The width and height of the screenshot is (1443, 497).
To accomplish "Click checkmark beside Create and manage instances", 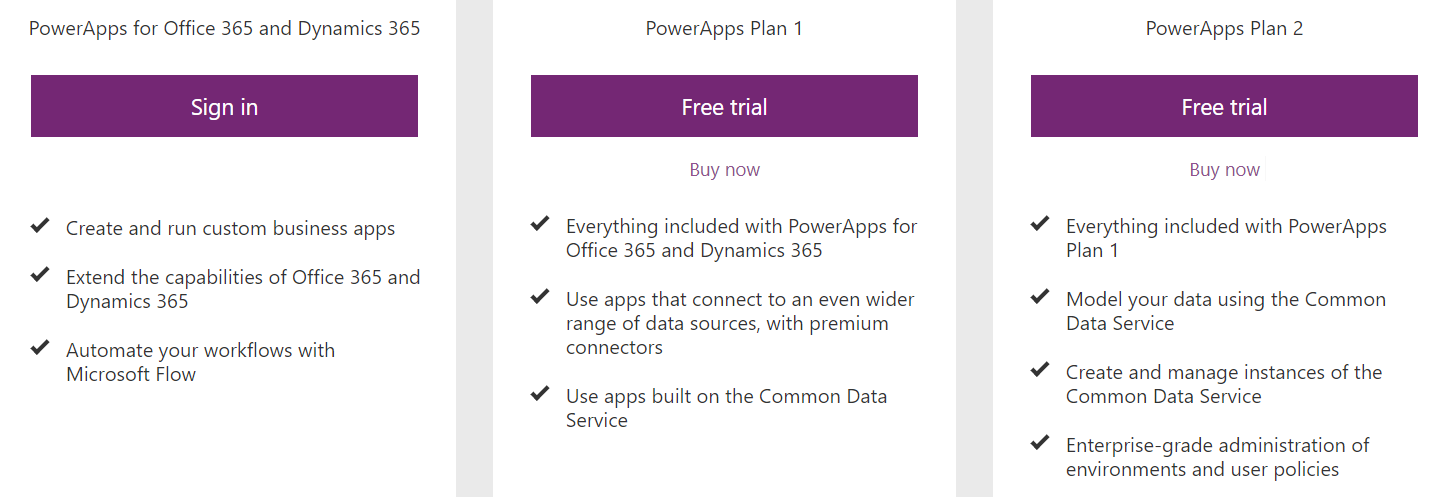I will 1040,370.
